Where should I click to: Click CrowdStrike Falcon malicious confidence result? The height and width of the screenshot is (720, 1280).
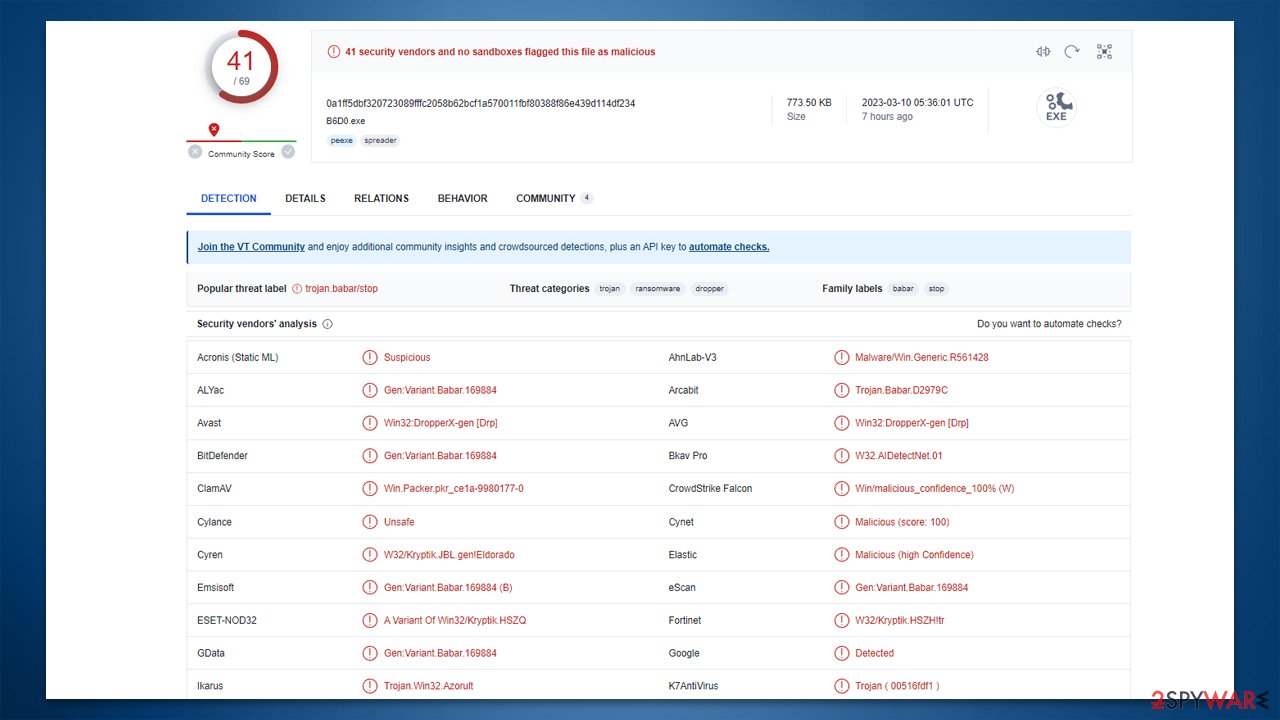point(935,489)
